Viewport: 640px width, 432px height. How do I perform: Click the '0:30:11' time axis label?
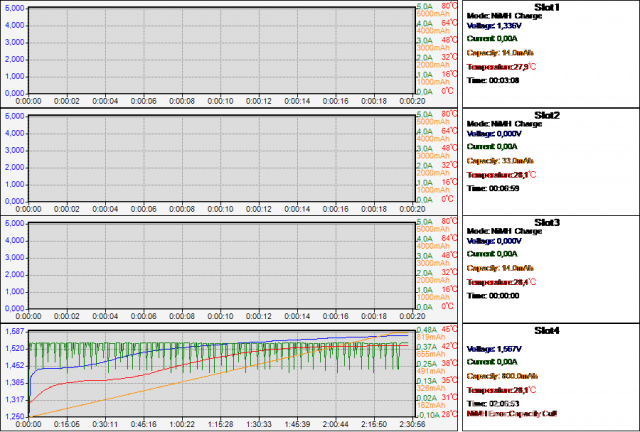click(105, 425)
